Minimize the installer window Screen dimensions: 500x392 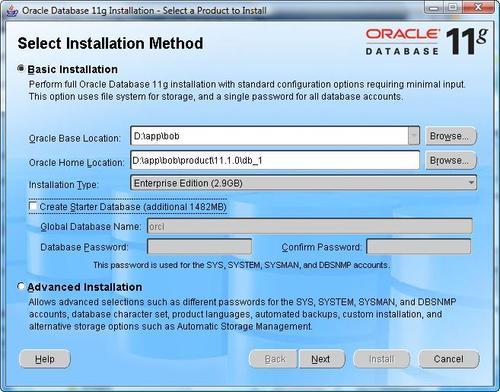tap(434, 8)
